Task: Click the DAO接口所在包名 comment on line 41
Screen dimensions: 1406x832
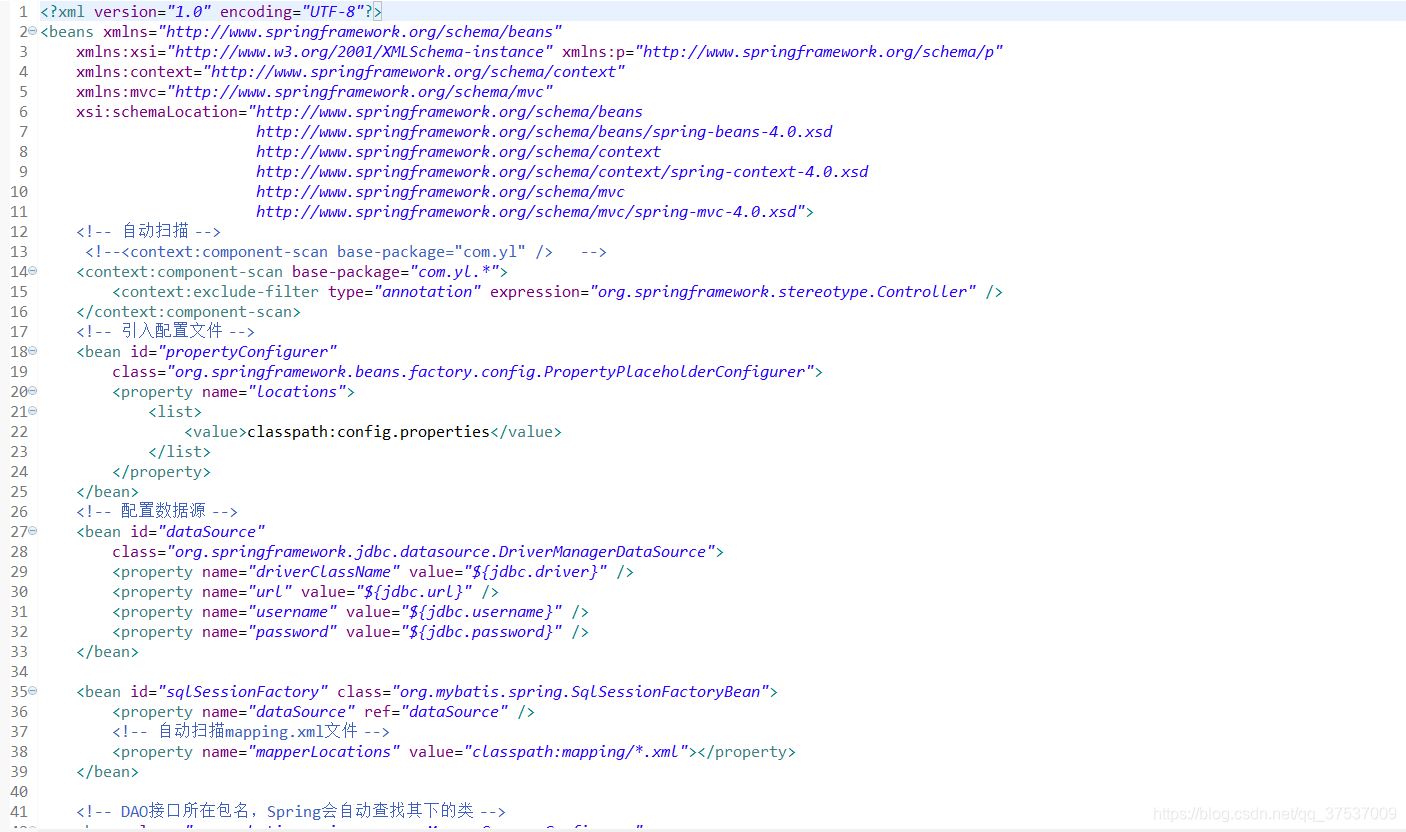Action: click(291, 812)
